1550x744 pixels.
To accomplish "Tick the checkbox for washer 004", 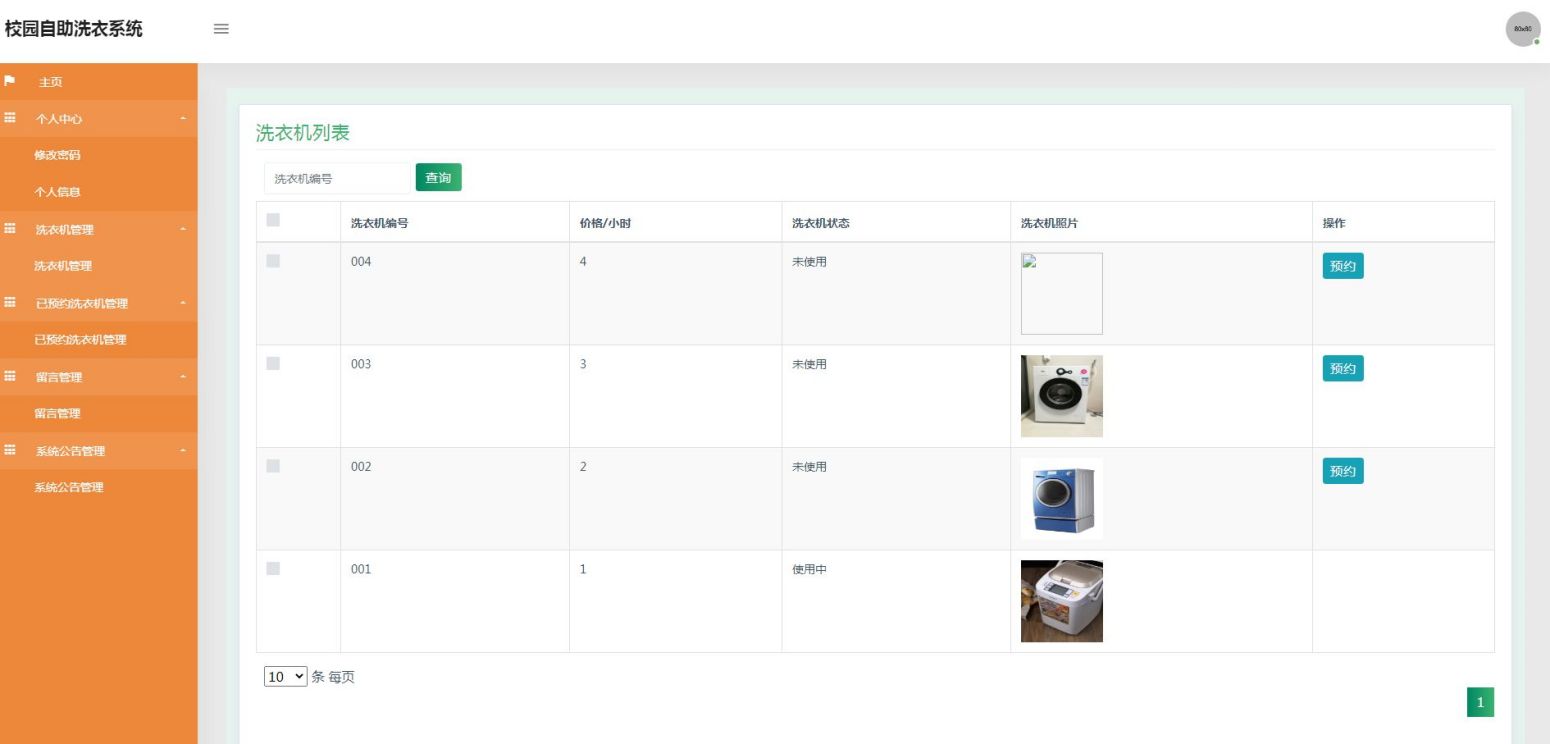I will click(273, 260).
